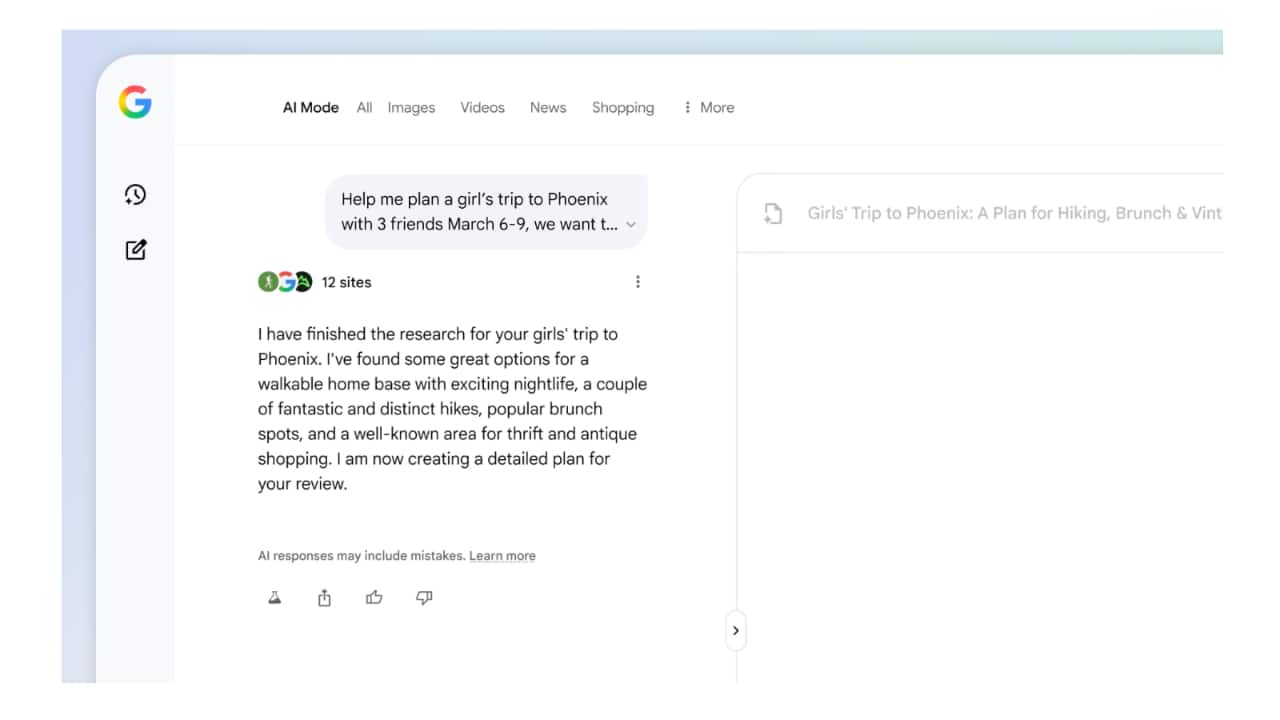The image size is (1280, 720).
Task: Open the three-dot menu beside 12 sites
Action: [x=638, y=282]
